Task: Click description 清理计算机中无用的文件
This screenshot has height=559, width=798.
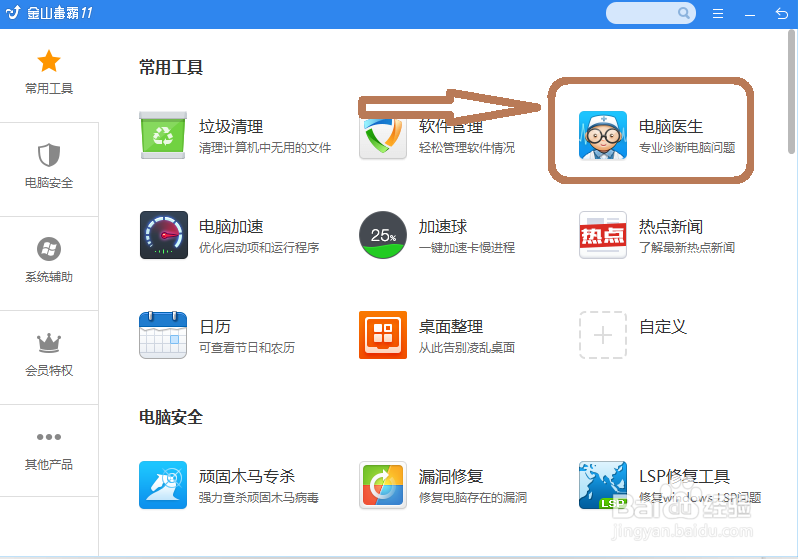Action: [x=265, y=148]
